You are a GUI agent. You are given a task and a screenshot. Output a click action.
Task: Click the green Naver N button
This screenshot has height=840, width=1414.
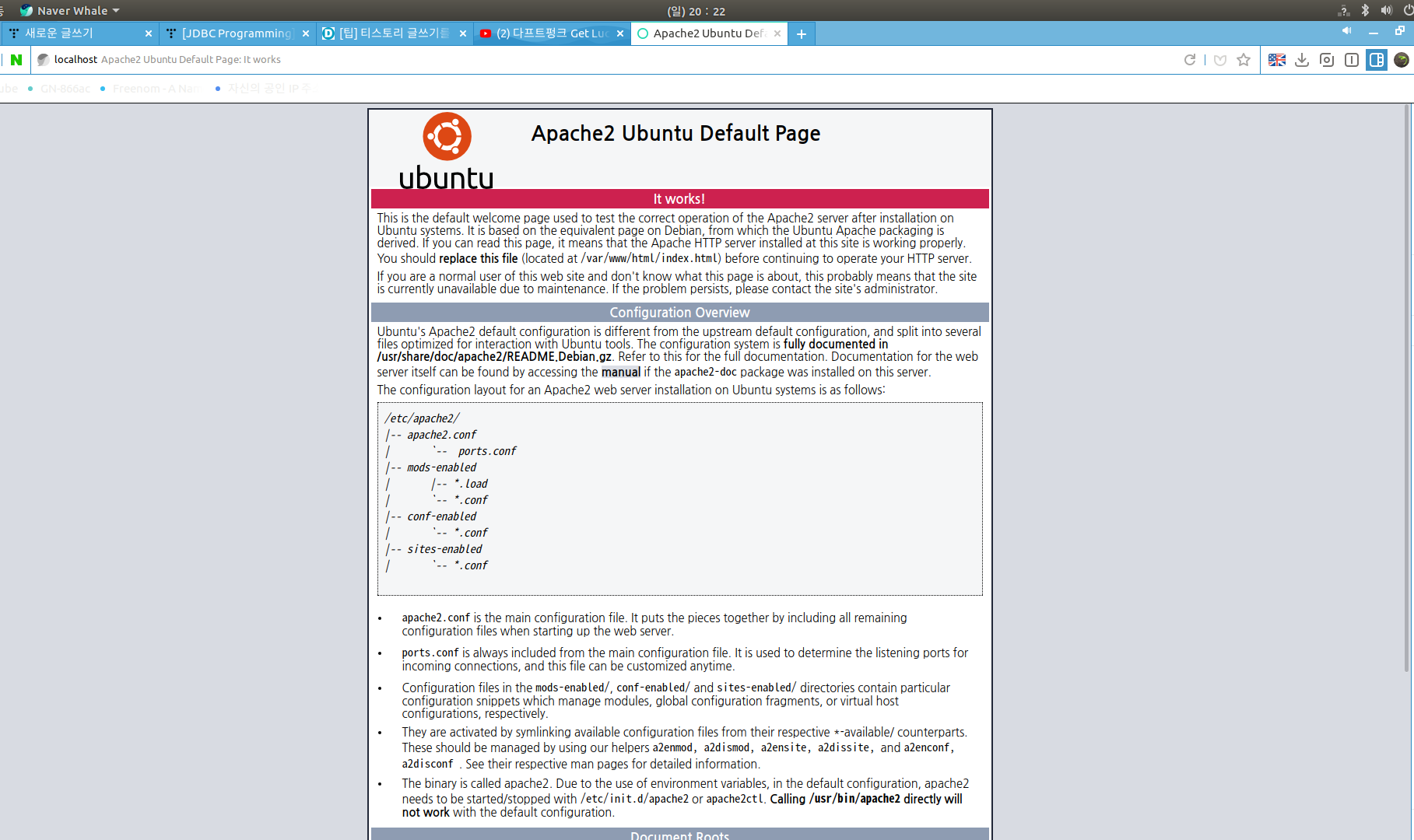[x=16, y=60]
